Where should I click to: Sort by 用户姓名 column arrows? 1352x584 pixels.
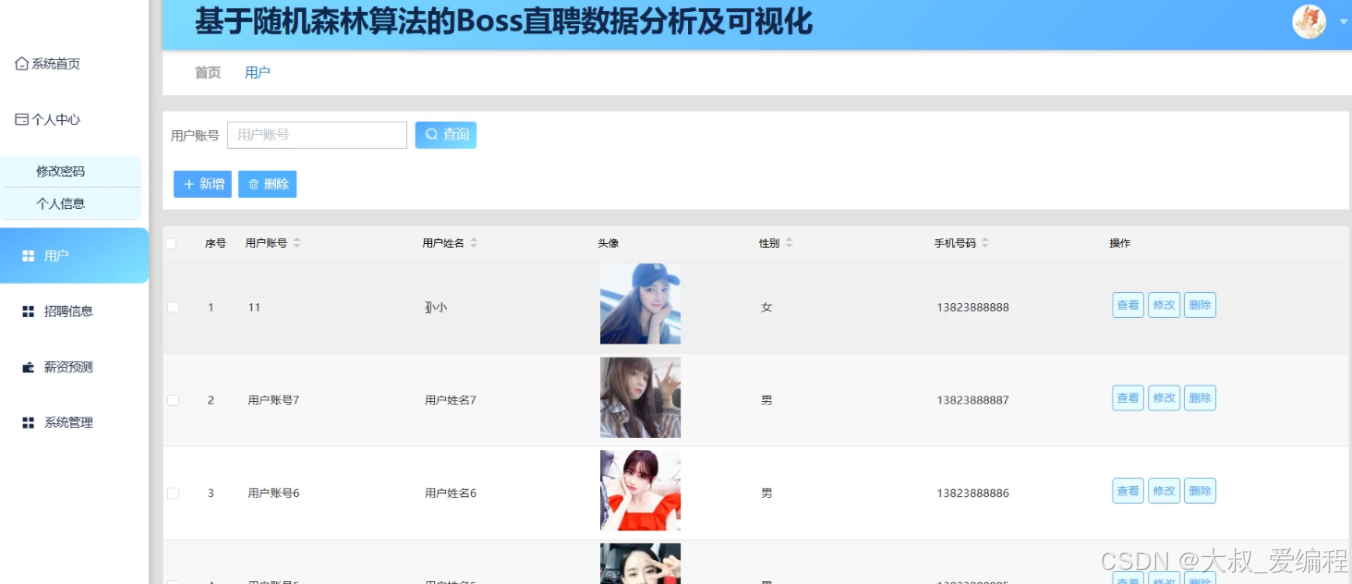474,243
